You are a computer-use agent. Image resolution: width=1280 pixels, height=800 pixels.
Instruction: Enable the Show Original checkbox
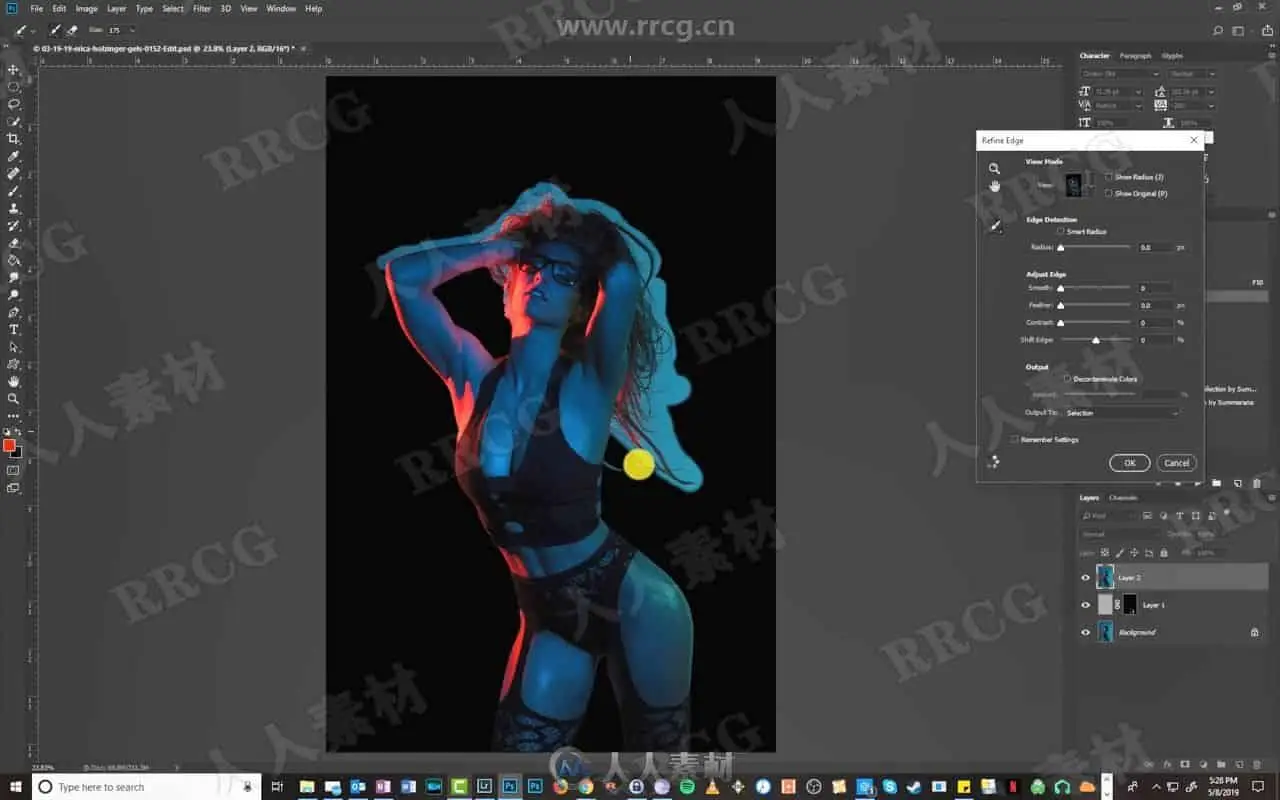(x=1109, y=193)
